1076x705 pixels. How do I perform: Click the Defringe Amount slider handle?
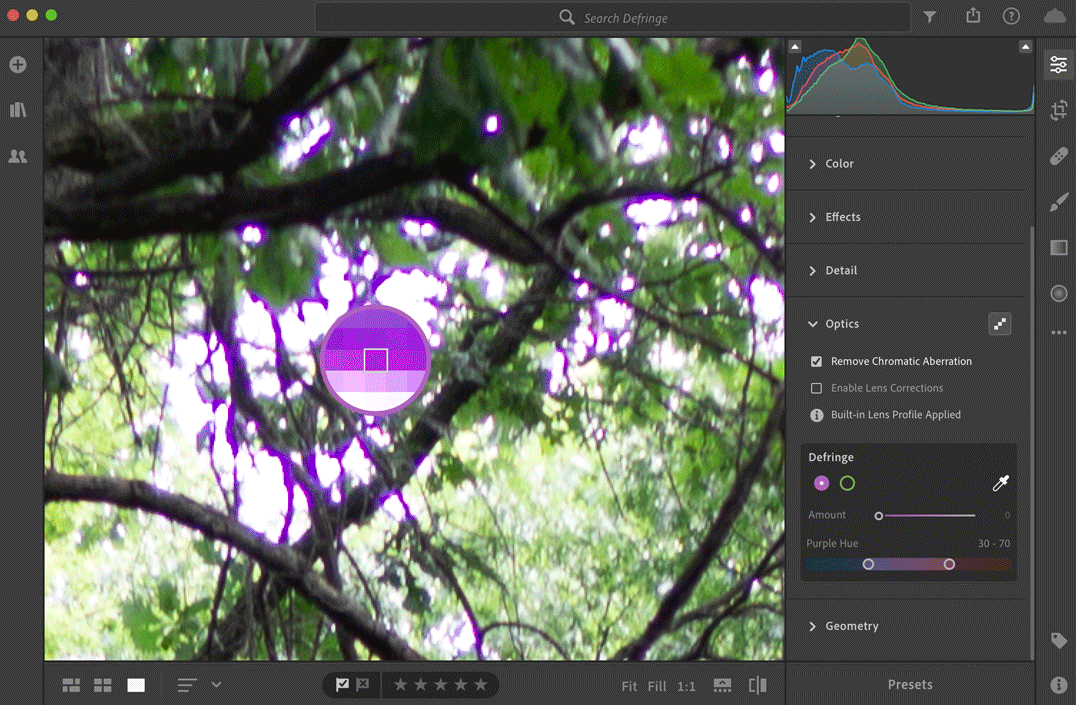879,516
